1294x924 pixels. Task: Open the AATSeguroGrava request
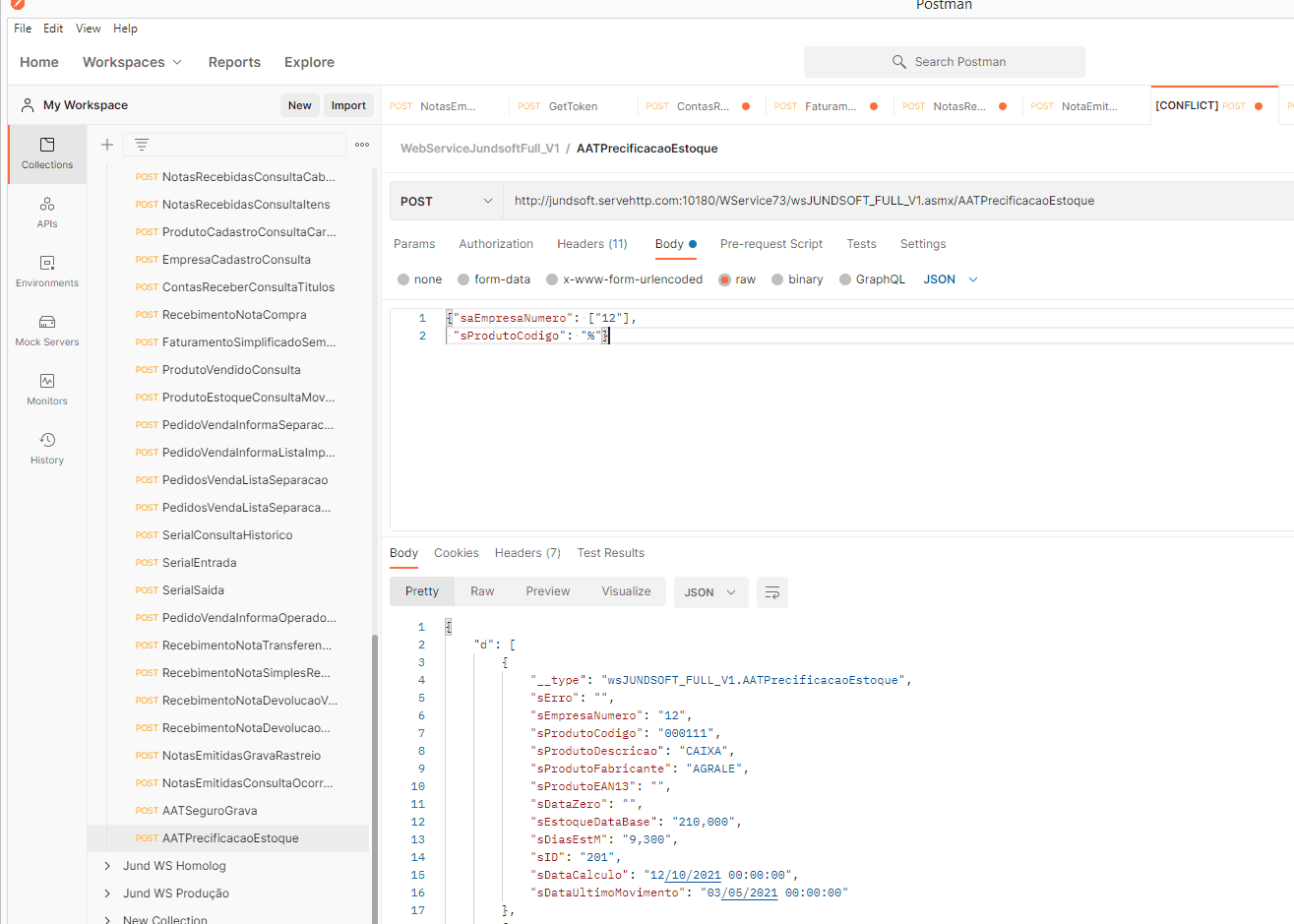[x=227, y=811]
